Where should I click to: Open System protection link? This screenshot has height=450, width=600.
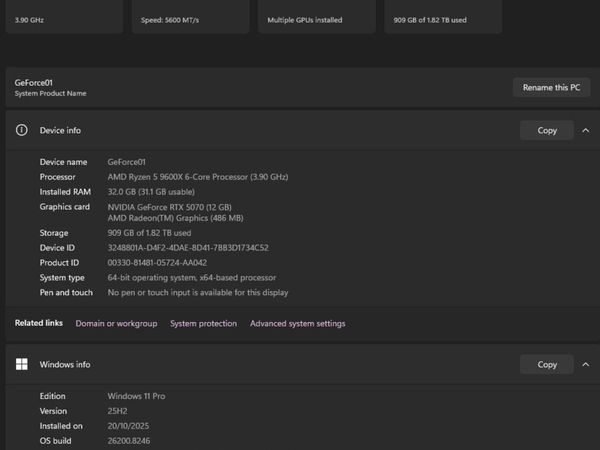(x=204, y=324)
